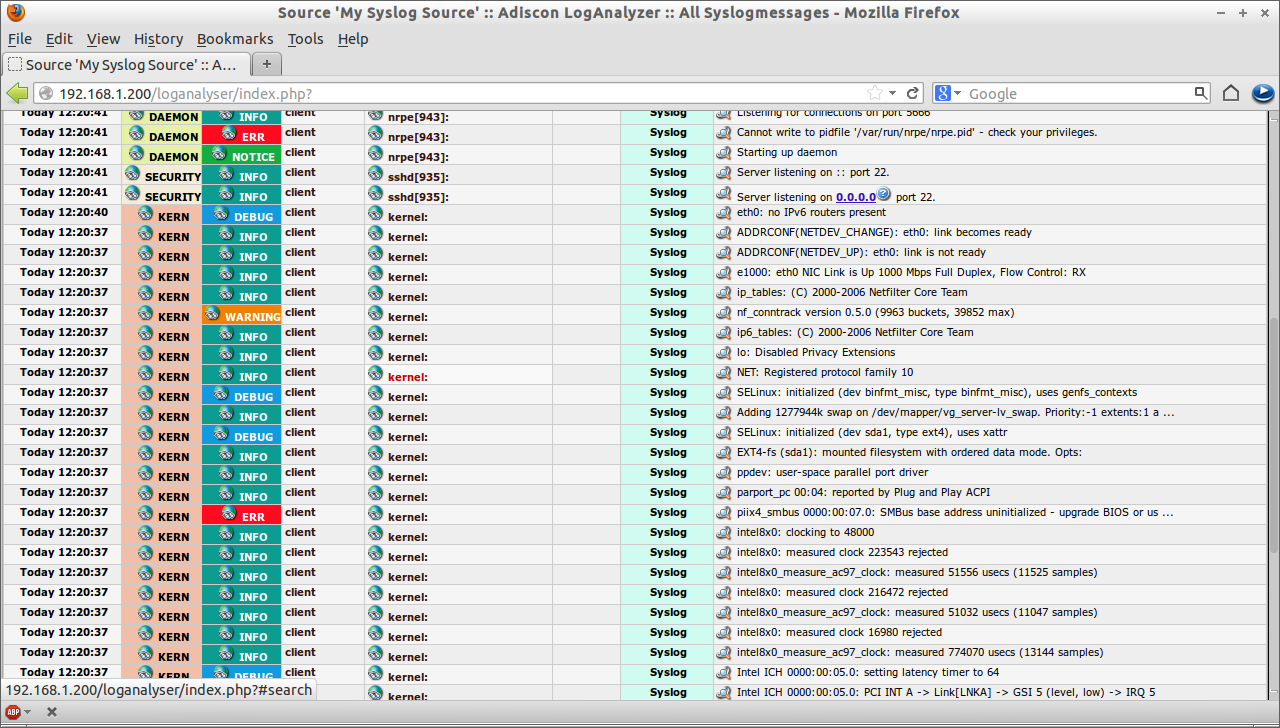The height and width of the screenshot is (728, 1280).
Task: Click ERR badge icon in the piix4_smbus row
Action: [x=229, y=514]
